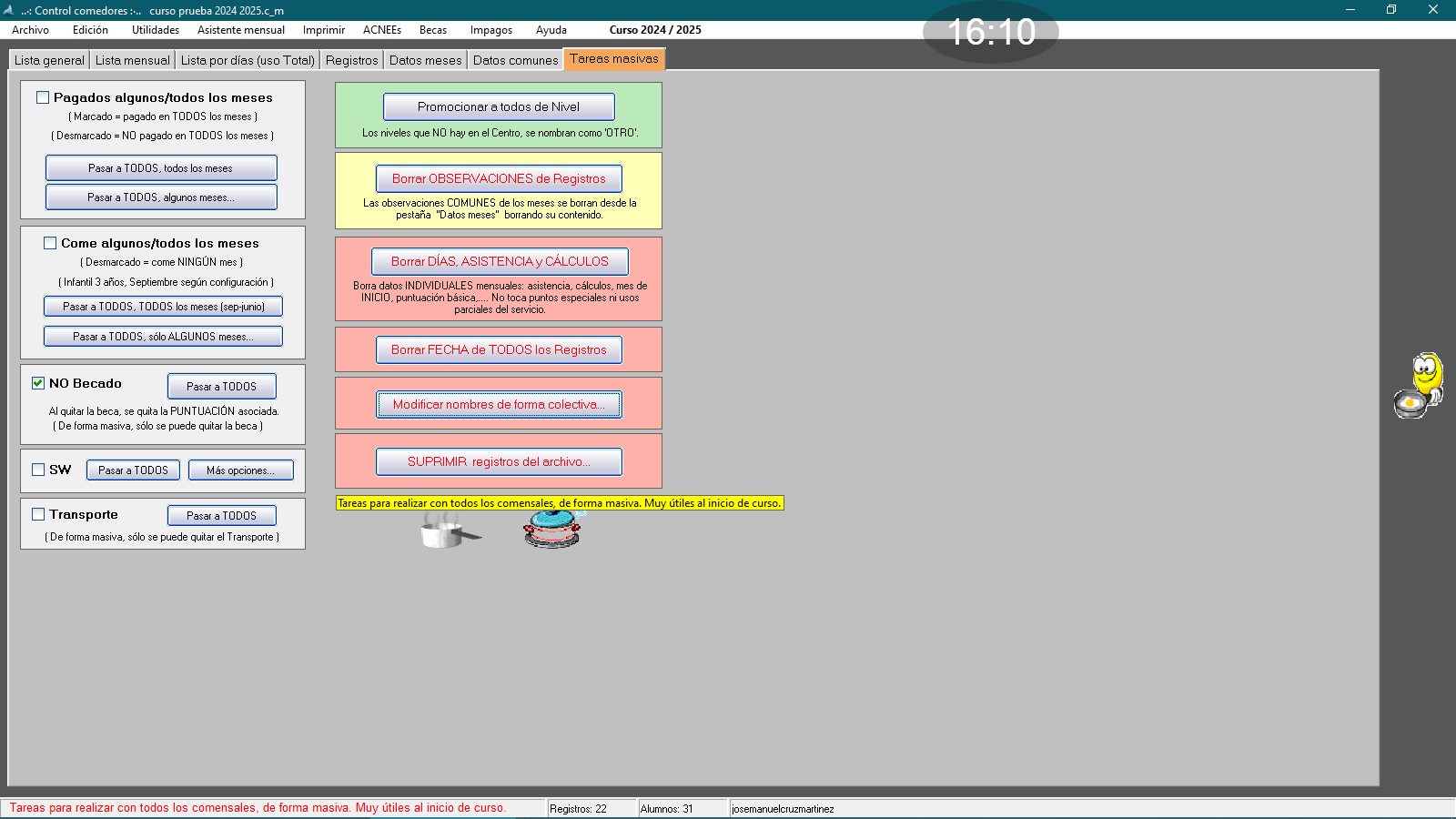
Task: Click 'Borrar FECHA de TODOS los Registros'
Action: click(x=499, y=349)
